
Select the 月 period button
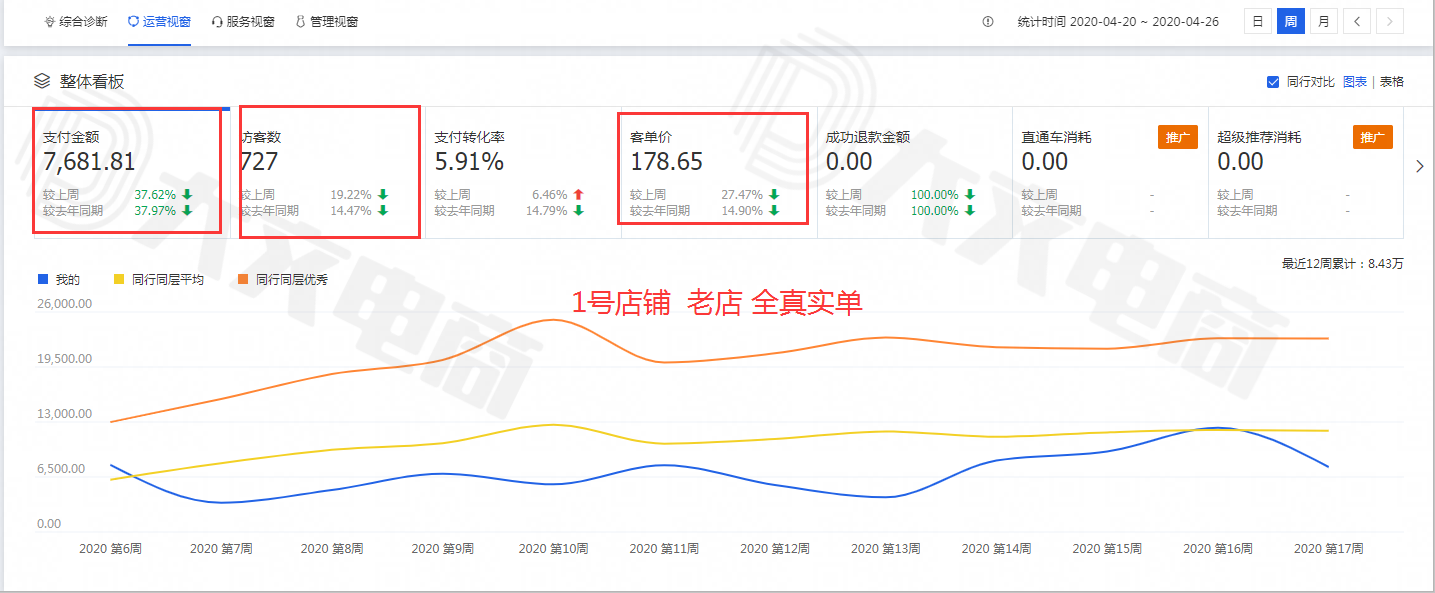(1324, 21)
